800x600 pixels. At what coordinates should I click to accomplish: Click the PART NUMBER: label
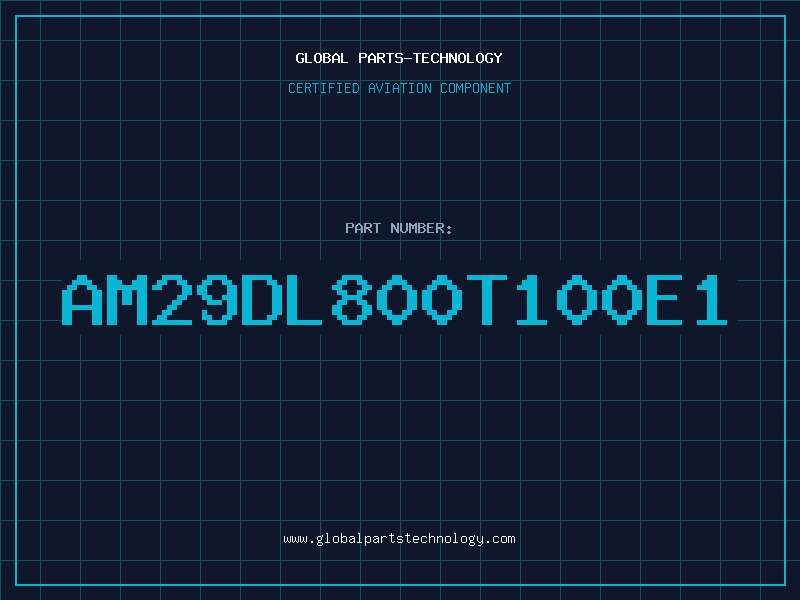399,228
